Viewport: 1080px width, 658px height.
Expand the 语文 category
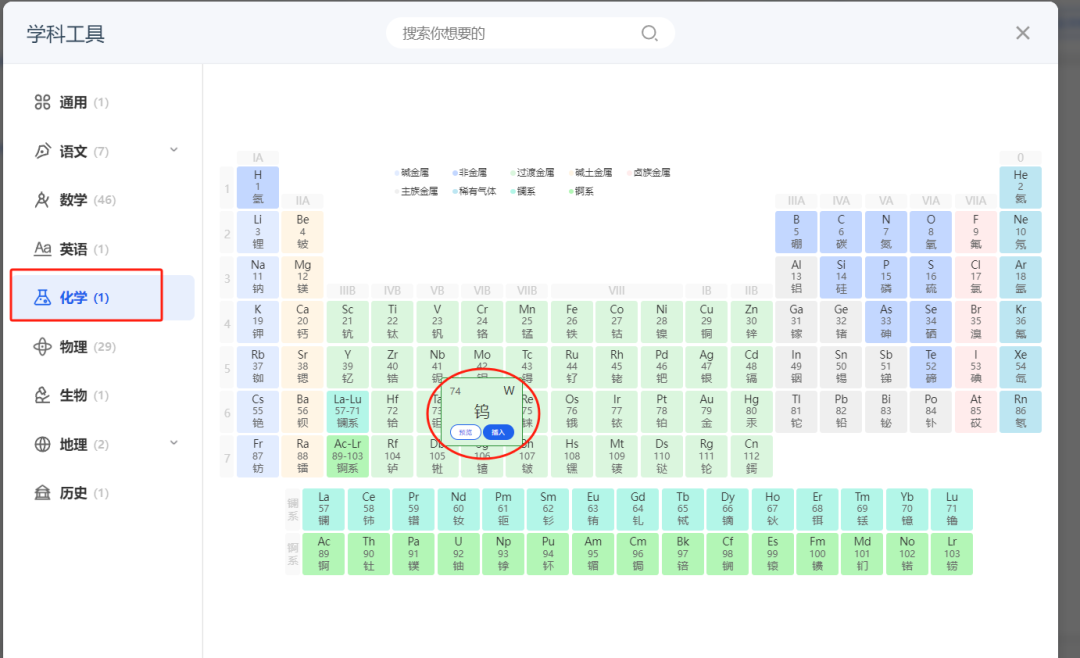[173, 150]
